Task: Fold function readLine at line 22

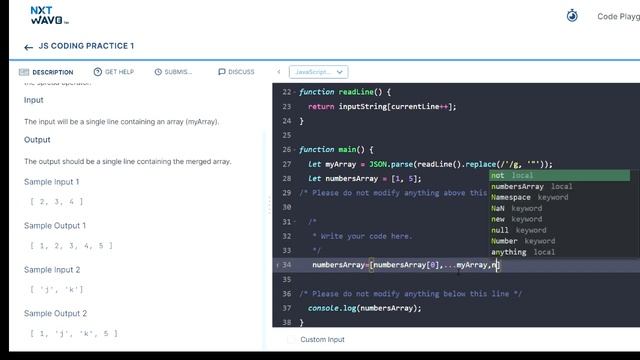Action: [x=295, y=92]
